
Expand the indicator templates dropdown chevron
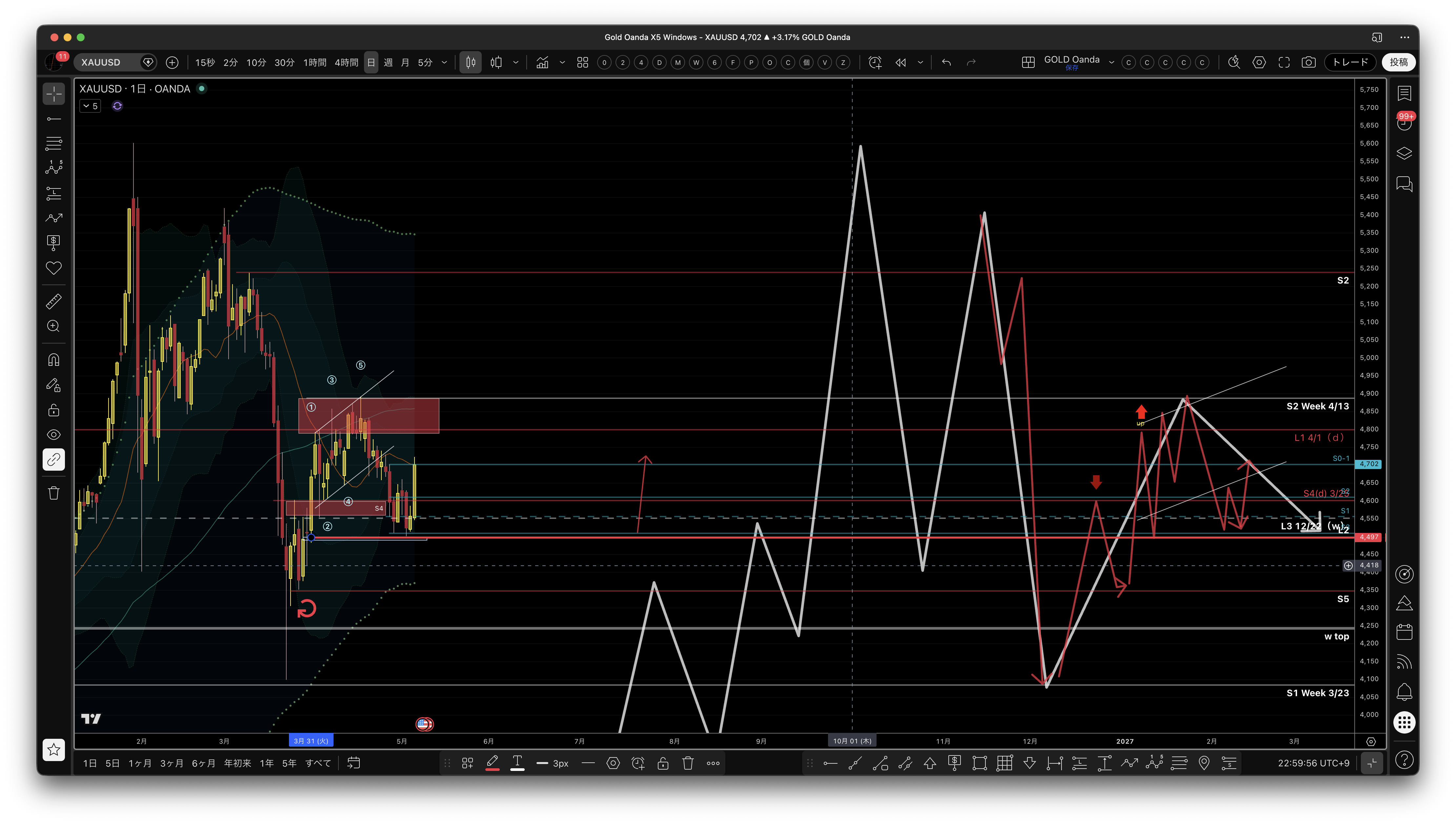(562, 62)
